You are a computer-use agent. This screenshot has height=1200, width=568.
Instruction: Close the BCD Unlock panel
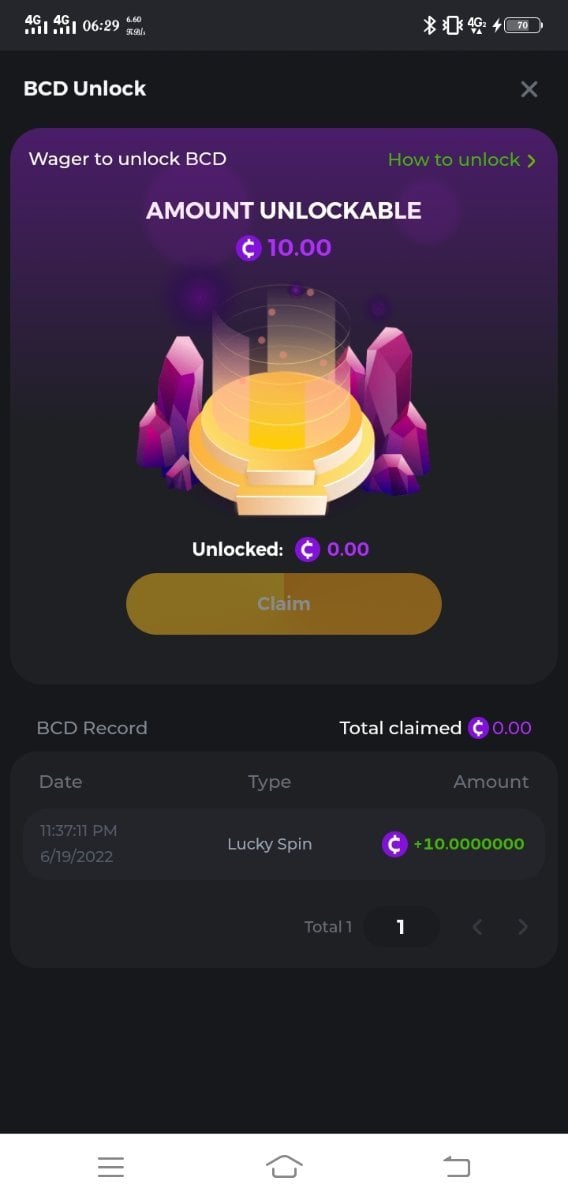coord(529,89)
